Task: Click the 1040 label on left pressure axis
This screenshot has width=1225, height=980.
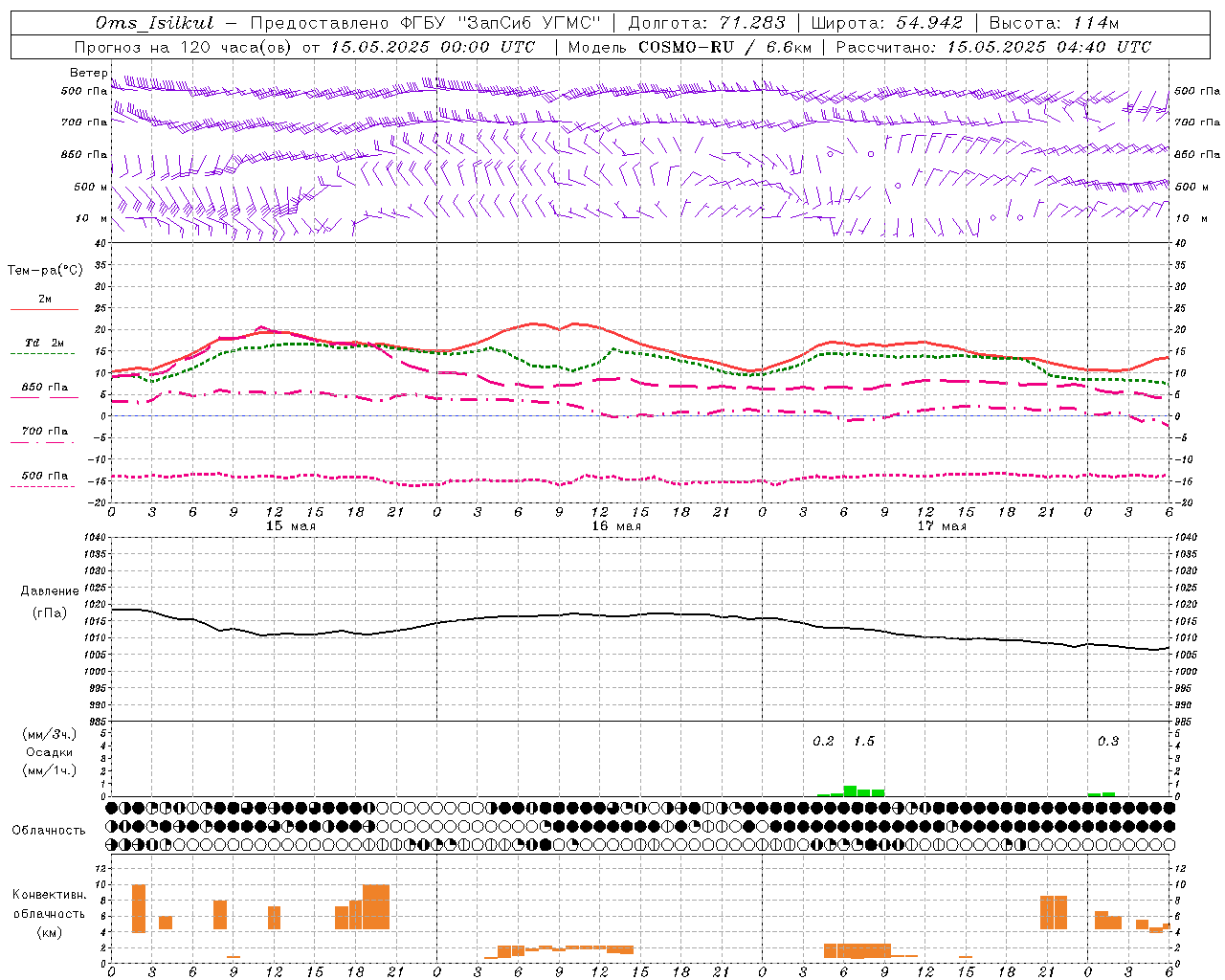Action: [x=94, y=538]
